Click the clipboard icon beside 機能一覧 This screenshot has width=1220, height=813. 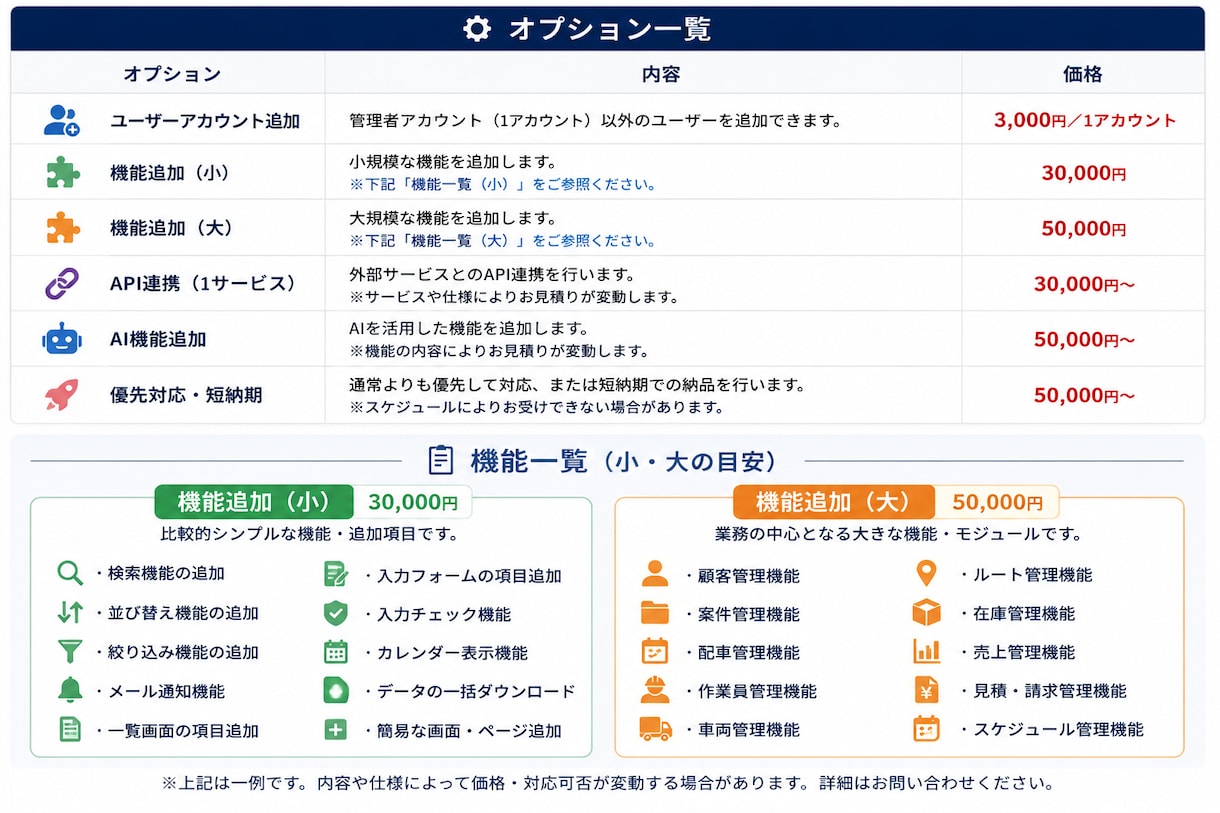(x=440, y=460)
